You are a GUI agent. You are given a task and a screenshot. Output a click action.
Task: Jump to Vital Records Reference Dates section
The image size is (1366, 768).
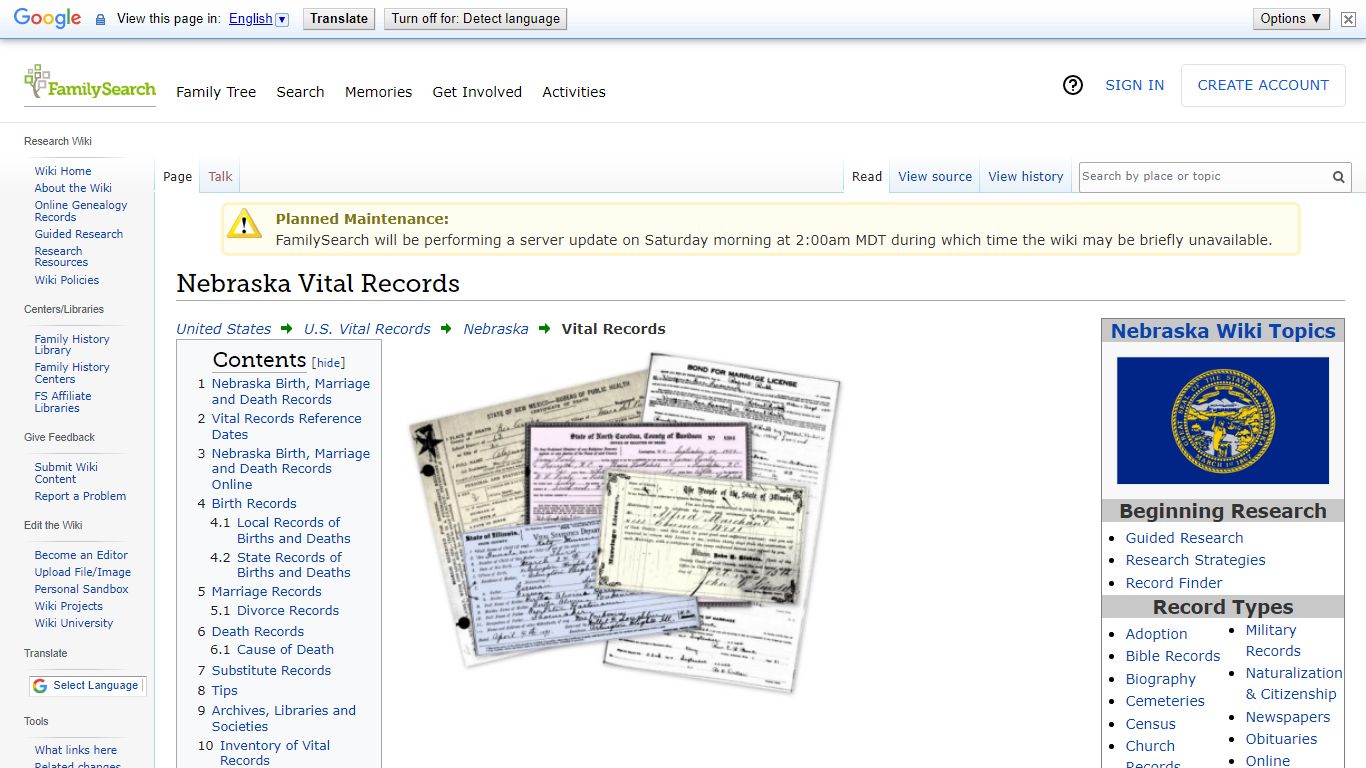pyautogui.click(x=286, y=426)
